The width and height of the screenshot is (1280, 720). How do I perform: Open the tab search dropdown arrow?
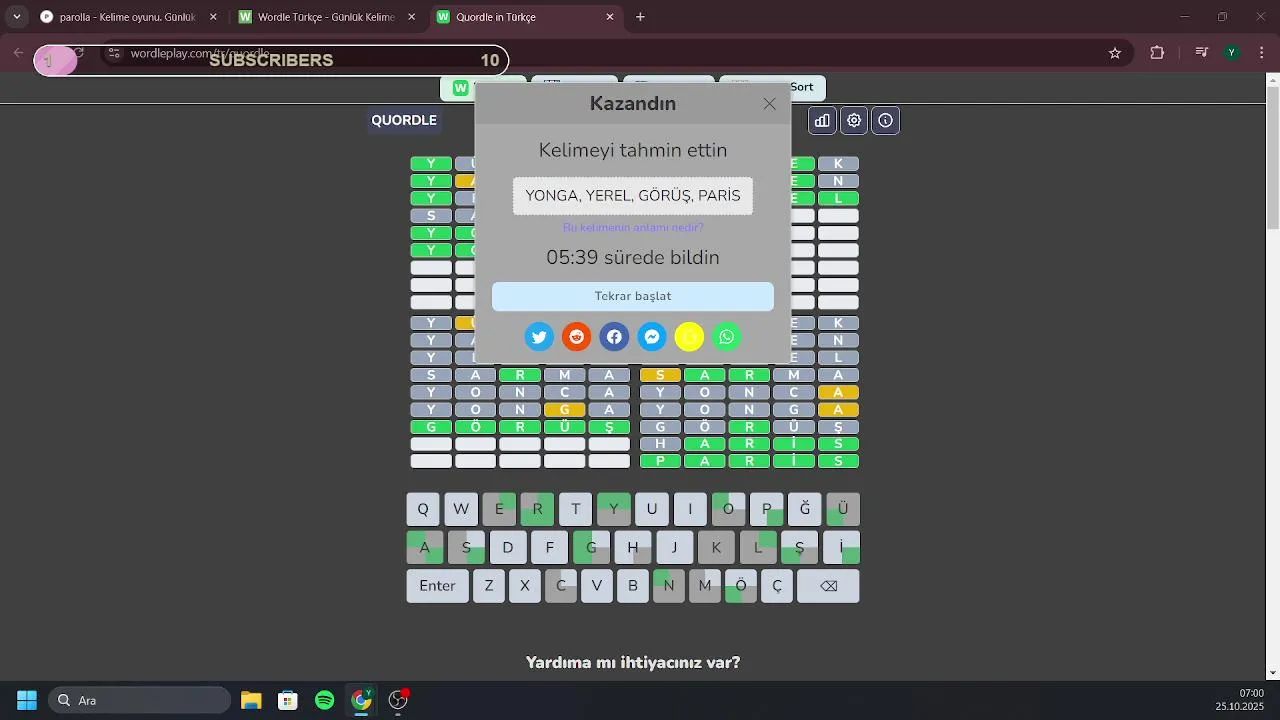tap(17, 17)
